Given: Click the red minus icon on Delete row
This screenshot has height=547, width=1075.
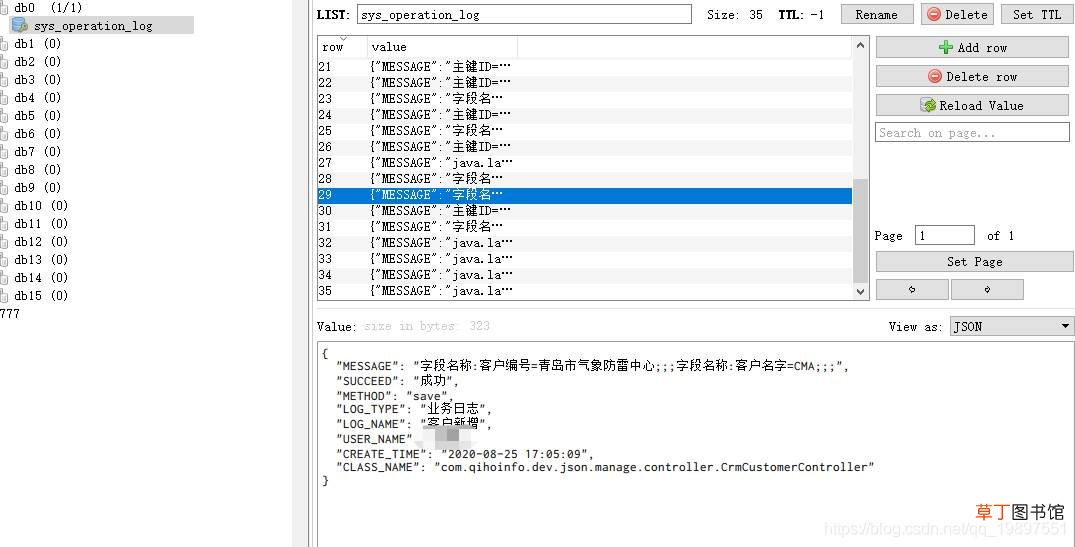Looking at the screenshot, I should pos(934,76).
